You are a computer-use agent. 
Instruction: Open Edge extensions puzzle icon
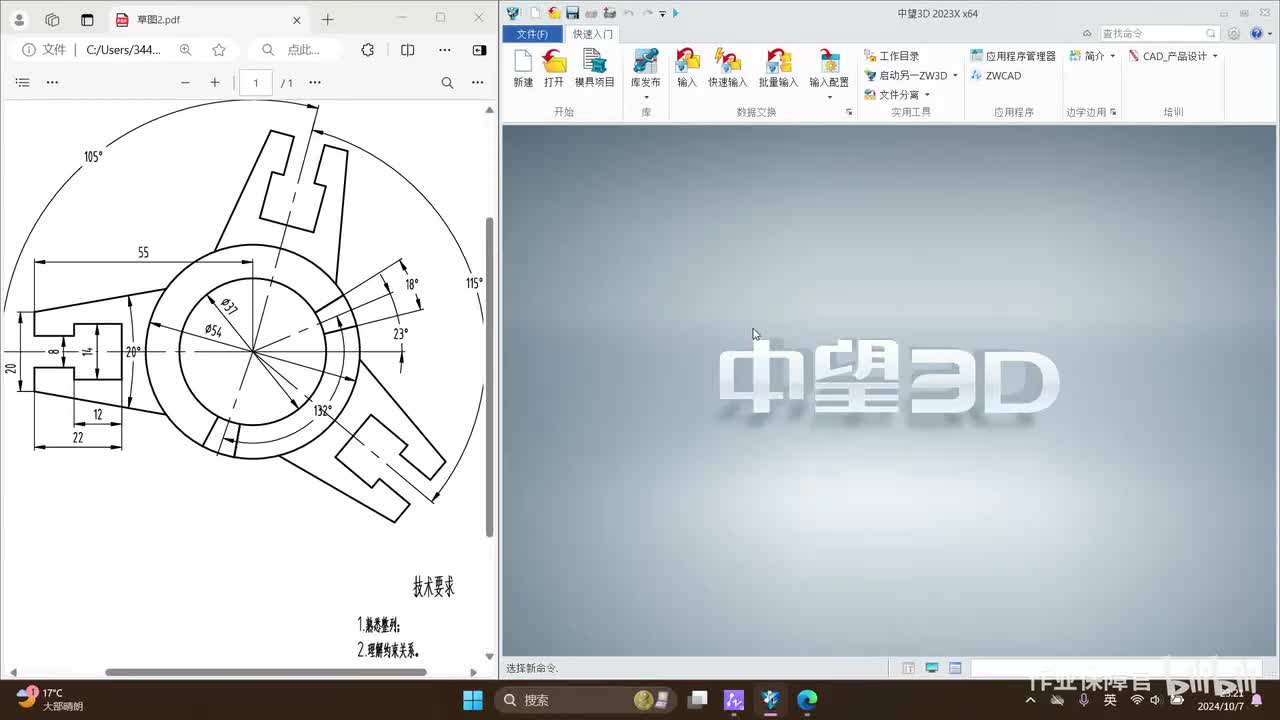pyautogui.click(x=368, y=50)
